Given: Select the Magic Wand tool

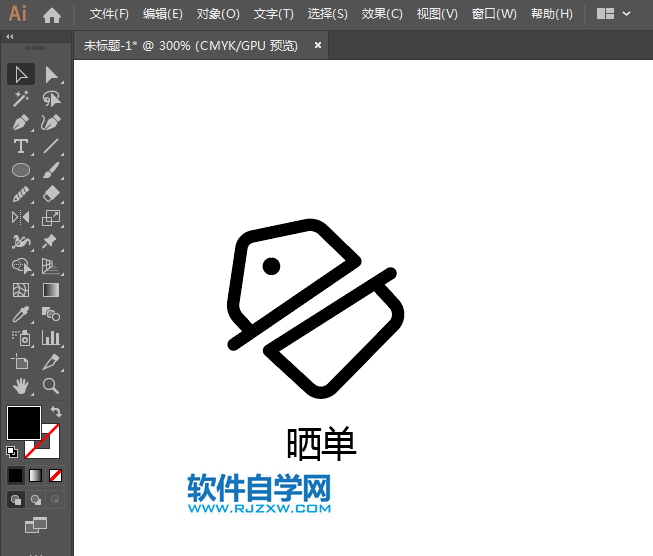Looking at the screenshot, I should pyautogui.click(x=21, y=99).
